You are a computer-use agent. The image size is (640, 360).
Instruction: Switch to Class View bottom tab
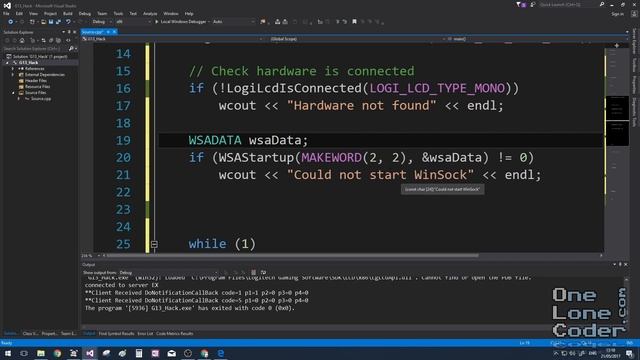coord(30,334)
